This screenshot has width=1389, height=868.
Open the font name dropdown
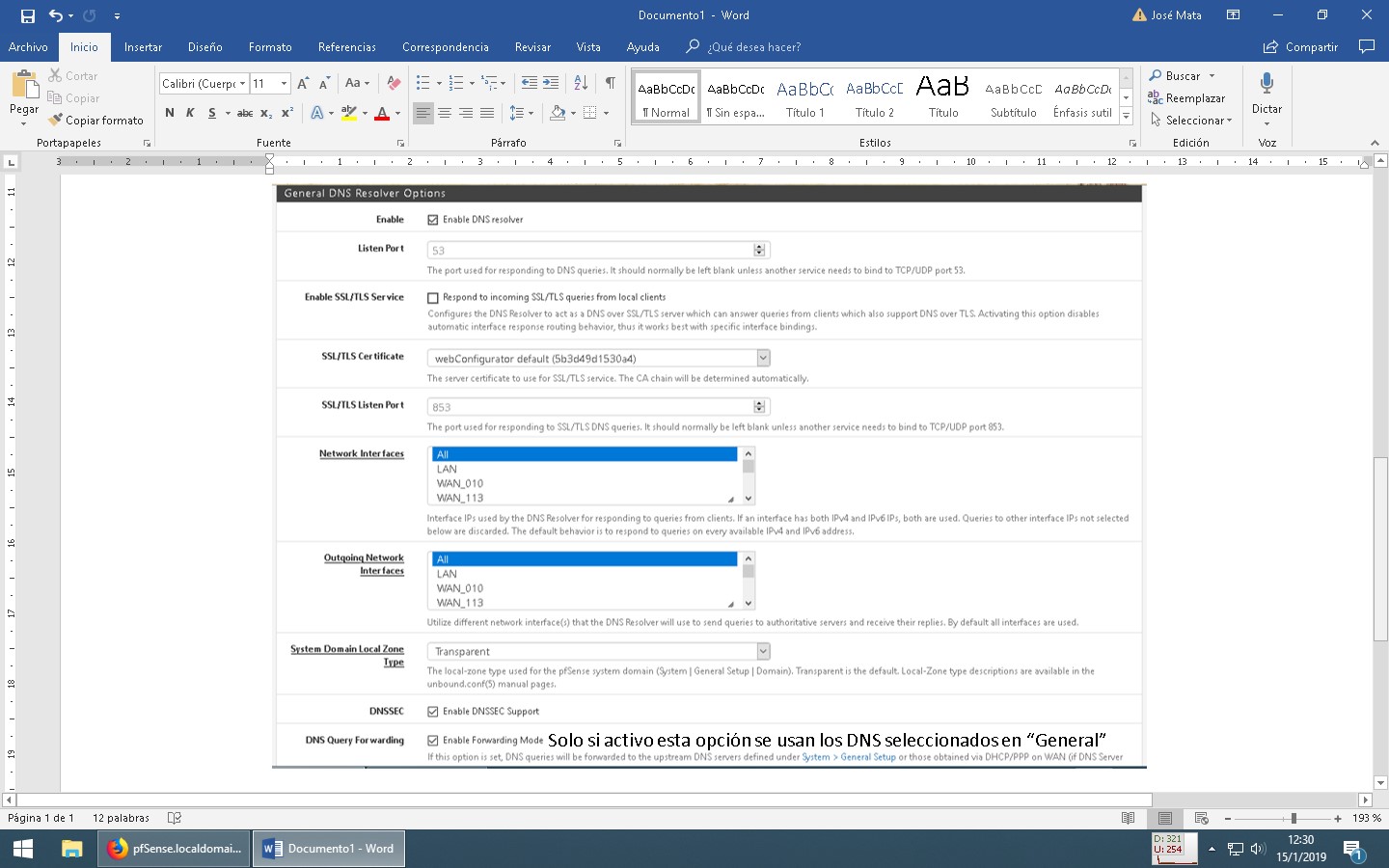coord(242,84)
